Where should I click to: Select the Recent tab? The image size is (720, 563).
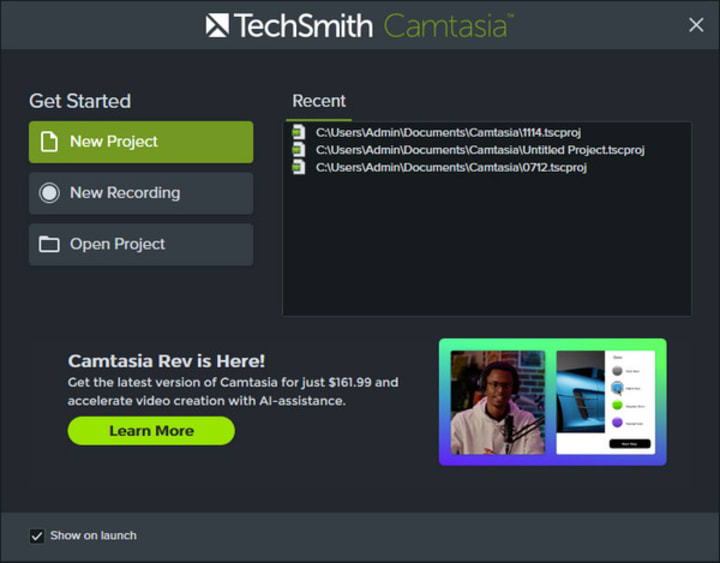click(319, 101)
